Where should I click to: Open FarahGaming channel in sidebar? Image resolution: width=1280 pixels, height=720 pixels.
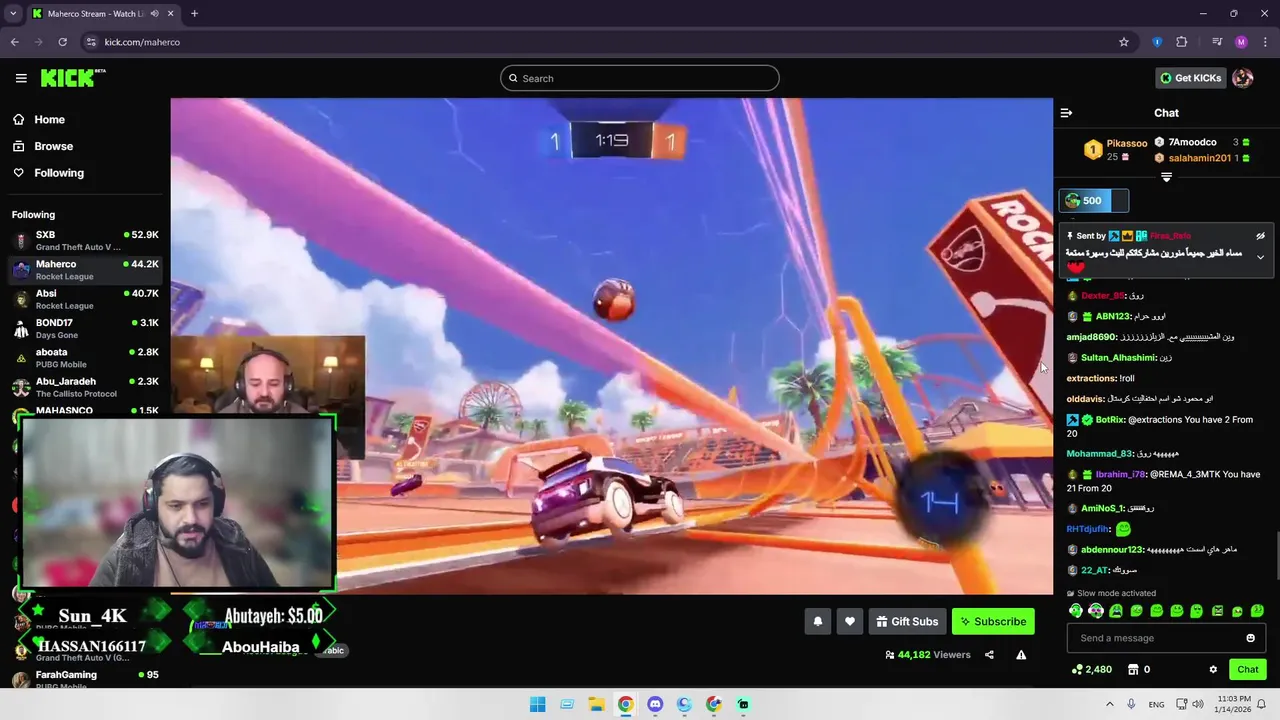click(x=85, y=679)
